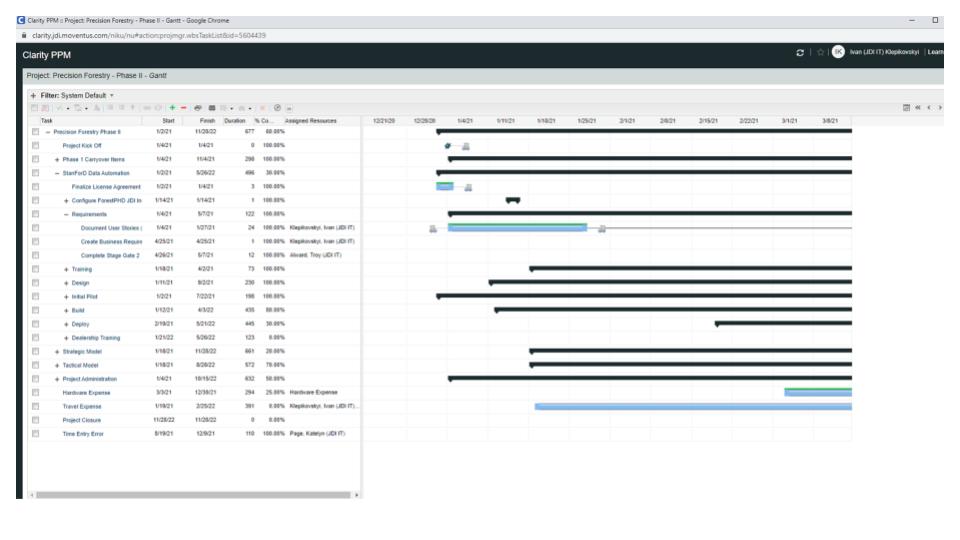Open the Filter System Default dropdown arrow
Image resolution: width=960 pixels, height=540 pixels.
click(111, 96)
